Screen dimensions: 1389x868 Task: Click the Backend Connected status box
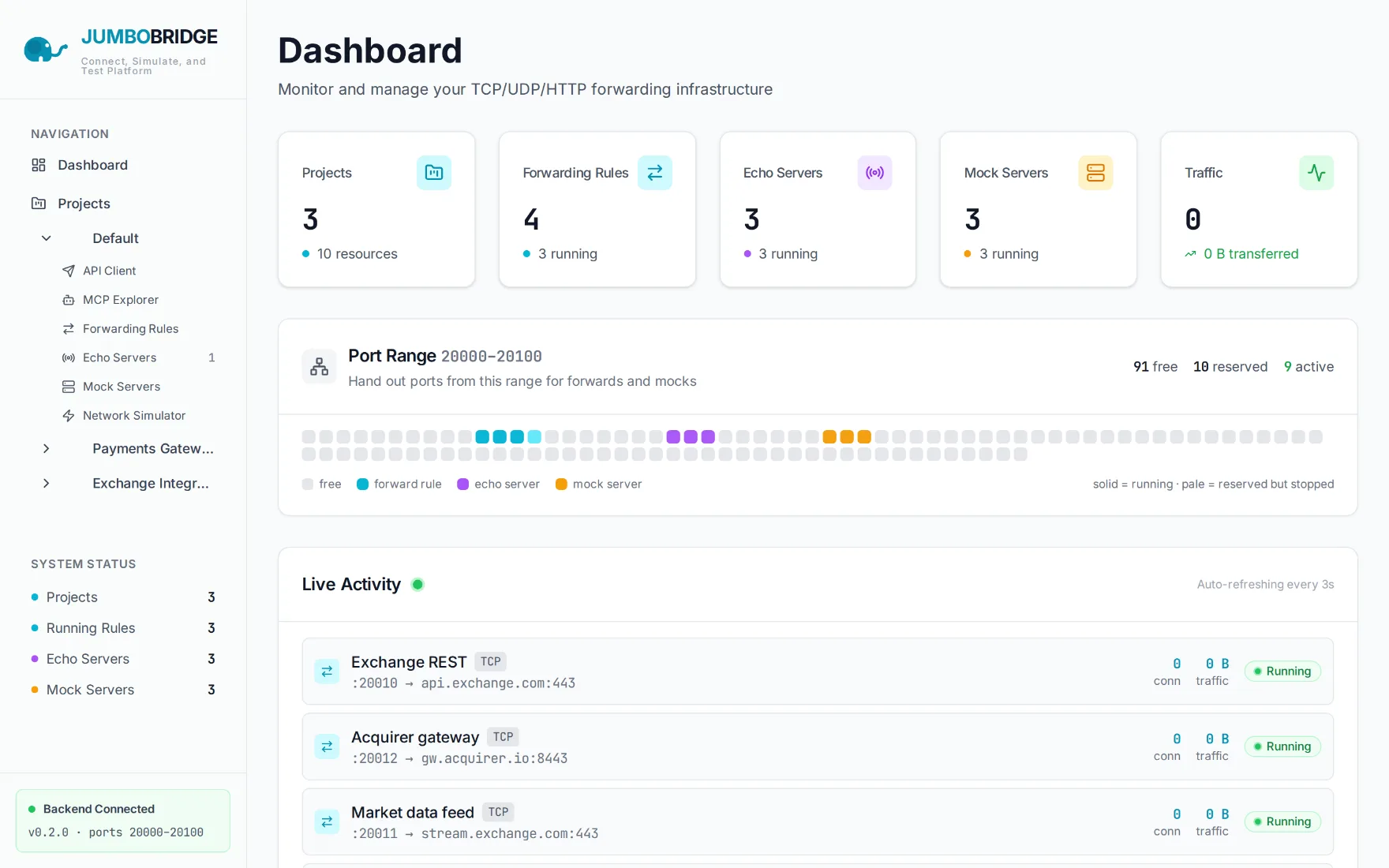pyautogui.click(x=123, y=821)
